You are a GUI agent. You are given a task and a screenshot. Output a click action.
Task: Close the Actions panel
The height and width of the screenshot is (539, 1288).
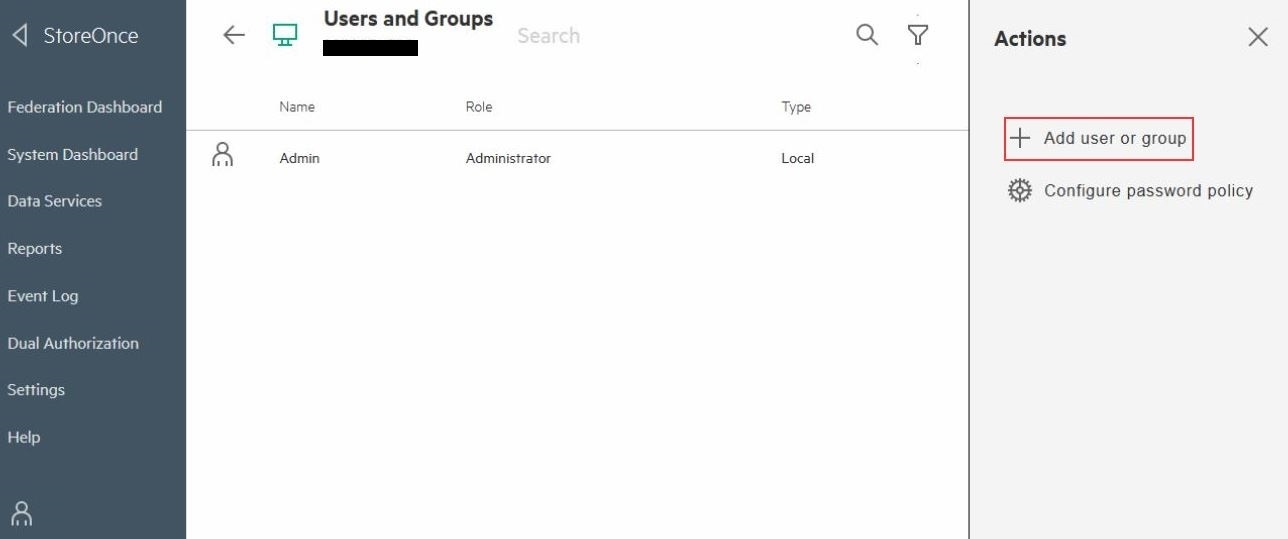pyautogui.click(x=1258, y=38)
